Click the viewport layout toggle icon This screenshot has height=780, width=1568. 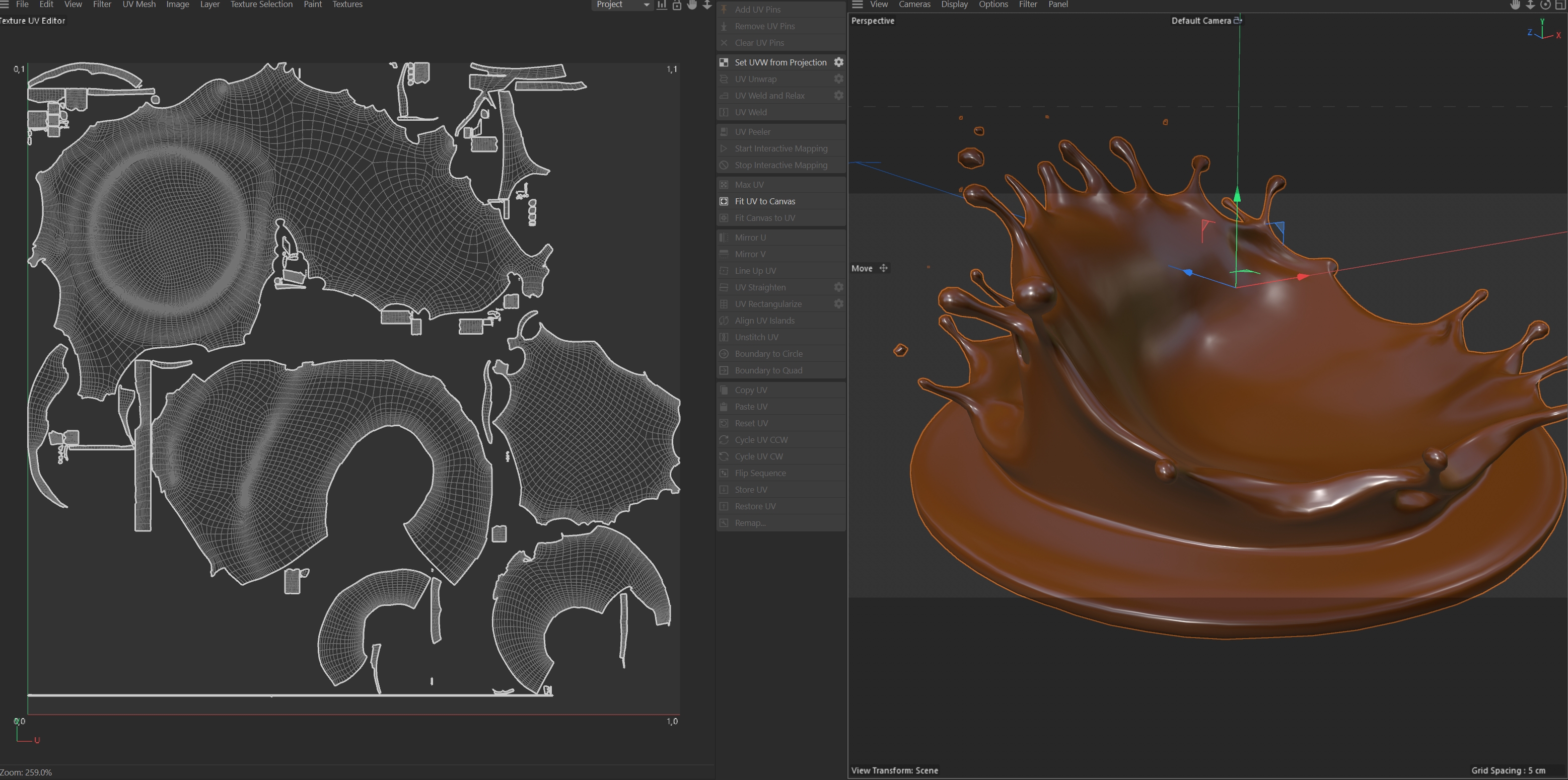[x=1560, y=5]
